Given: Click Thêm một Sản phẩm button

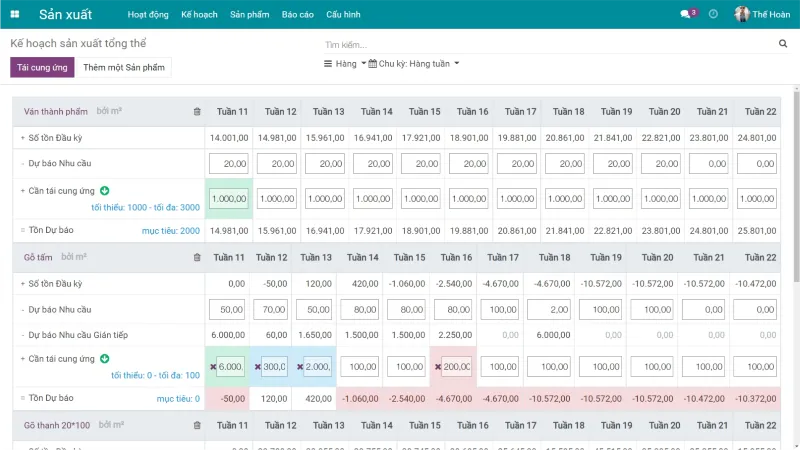Looking at the screenshot, I should (x=124, y=67).
